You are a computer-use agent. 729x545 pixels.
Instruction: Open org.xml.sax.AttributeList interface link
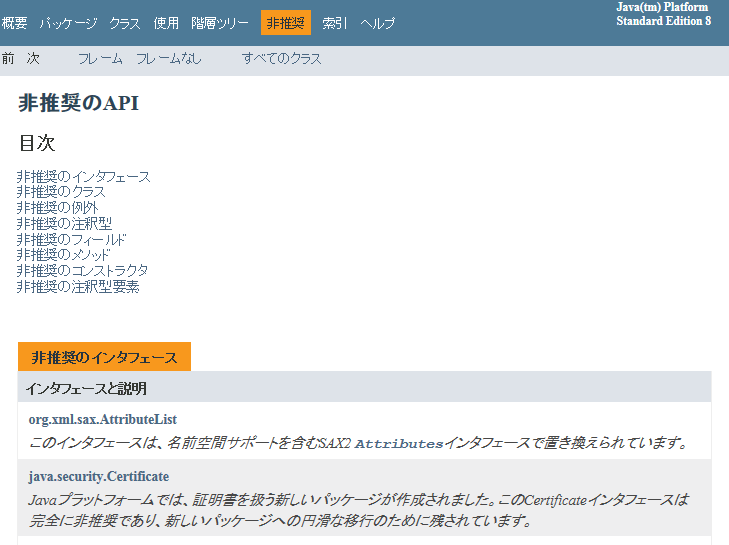[103, 419]
